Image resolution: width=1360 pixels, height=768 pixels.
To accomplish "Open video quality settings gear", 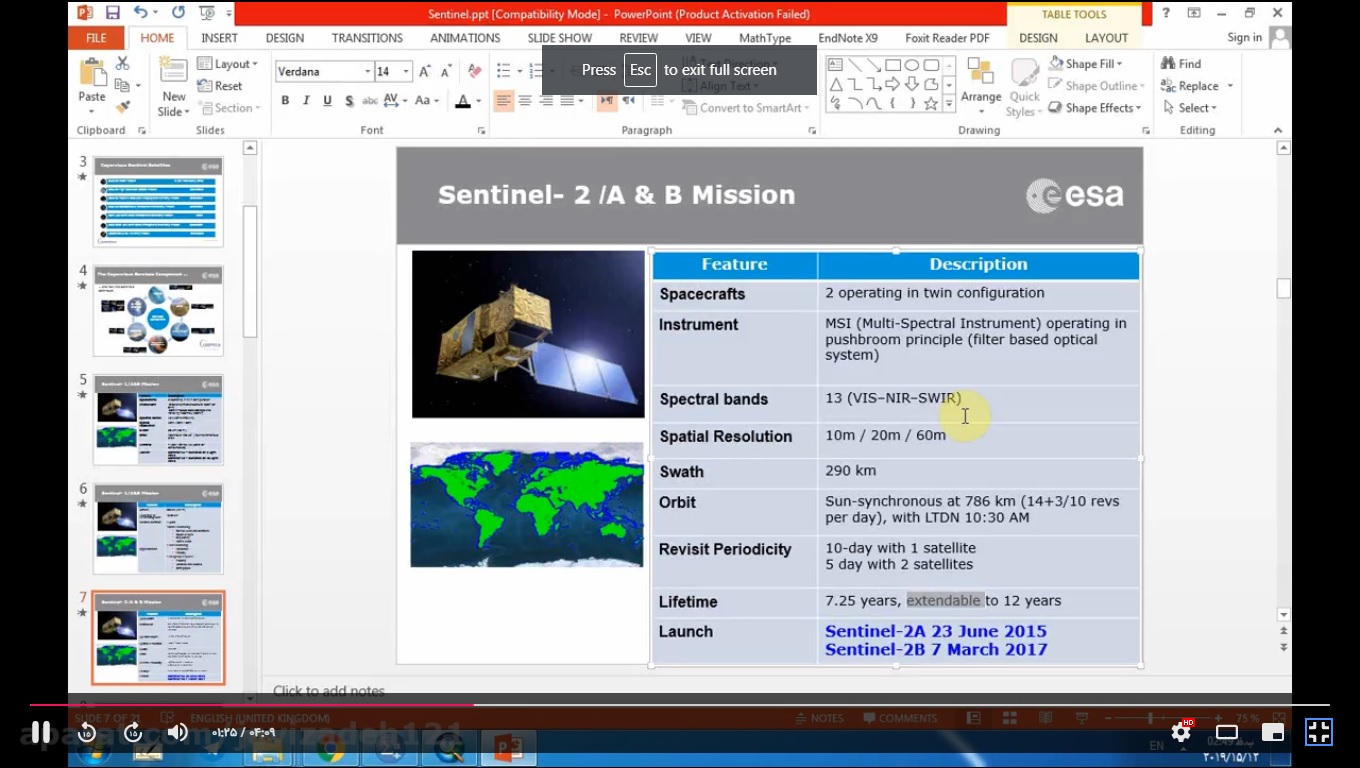I will (1181, 732).
